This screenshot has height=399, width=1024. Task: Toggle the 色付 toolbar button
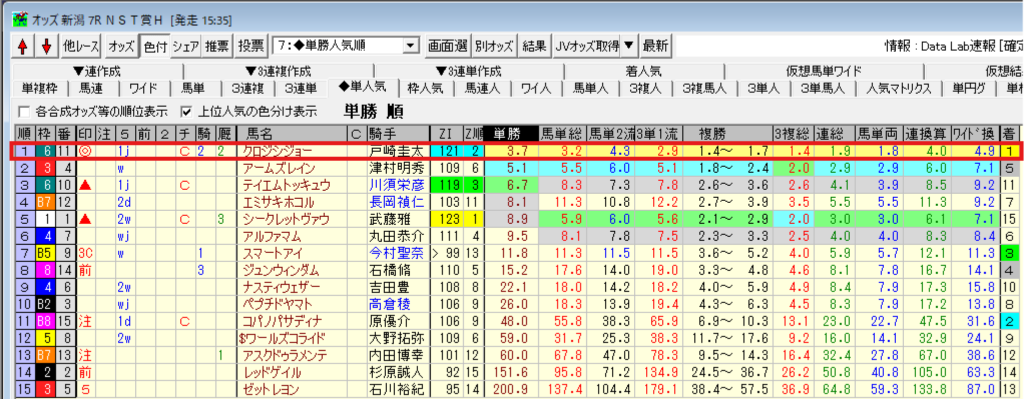(155, 46)
